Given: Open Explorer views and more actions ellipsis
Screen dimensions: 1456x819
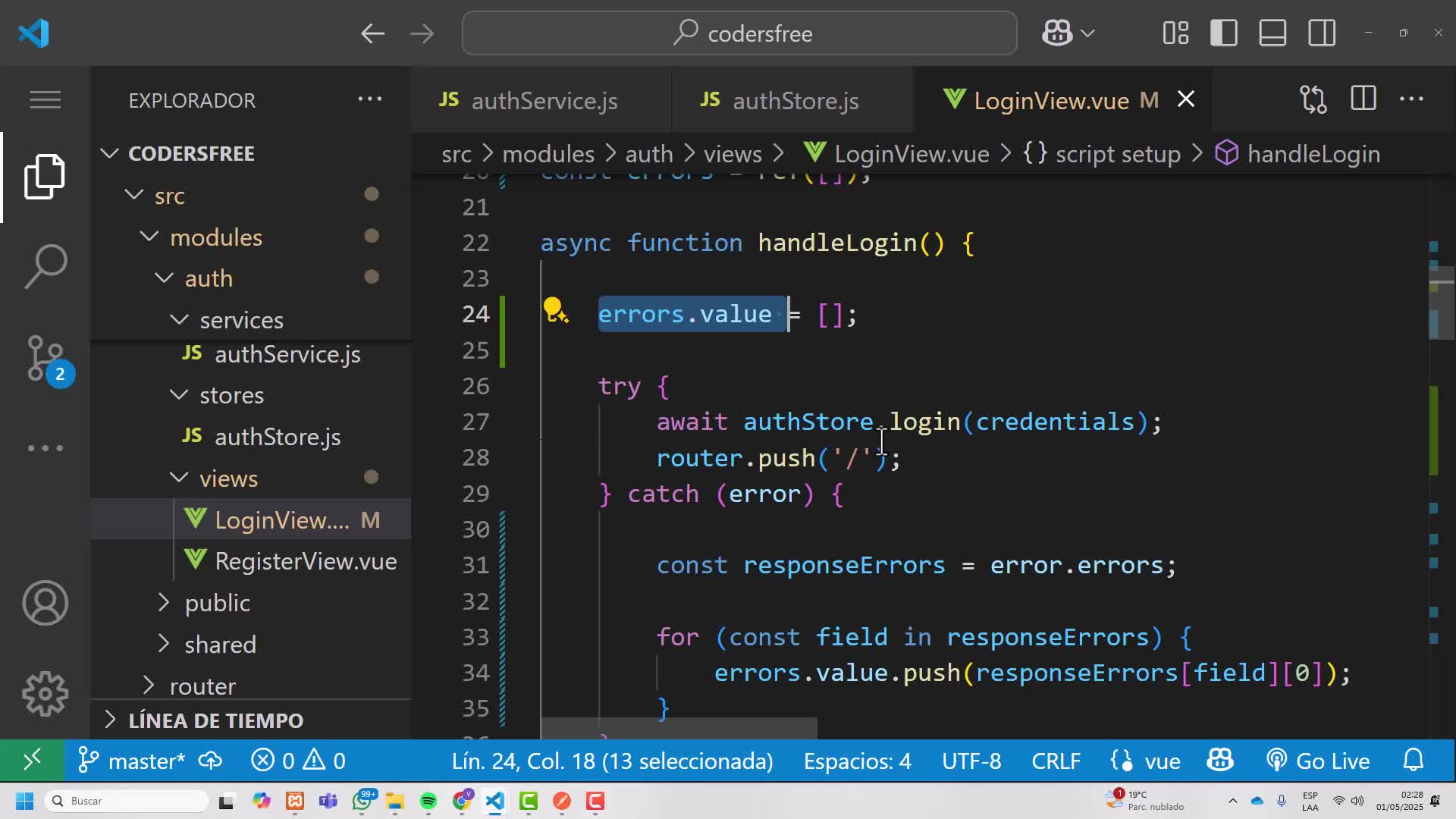Looking at the screenshot, I should [x=370, y=99].
